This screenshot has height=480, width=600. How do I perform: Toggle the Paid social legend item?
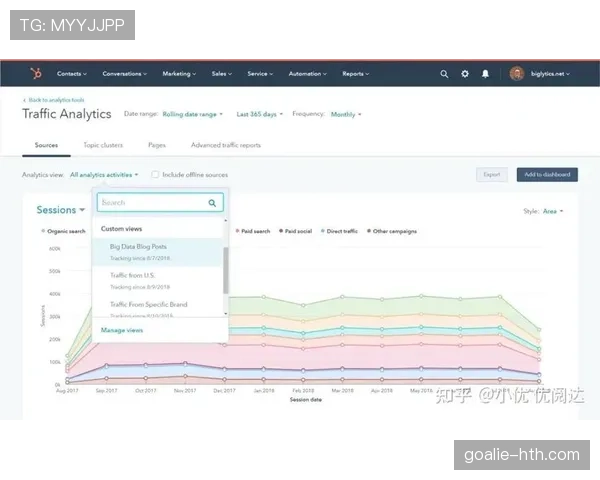(x=296, y=231)
